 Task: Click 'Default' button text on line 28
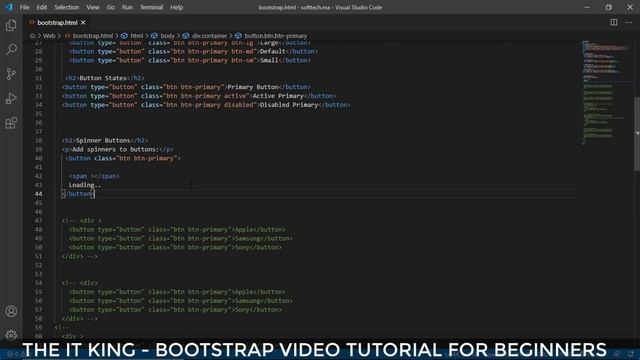tap(273, 51)
